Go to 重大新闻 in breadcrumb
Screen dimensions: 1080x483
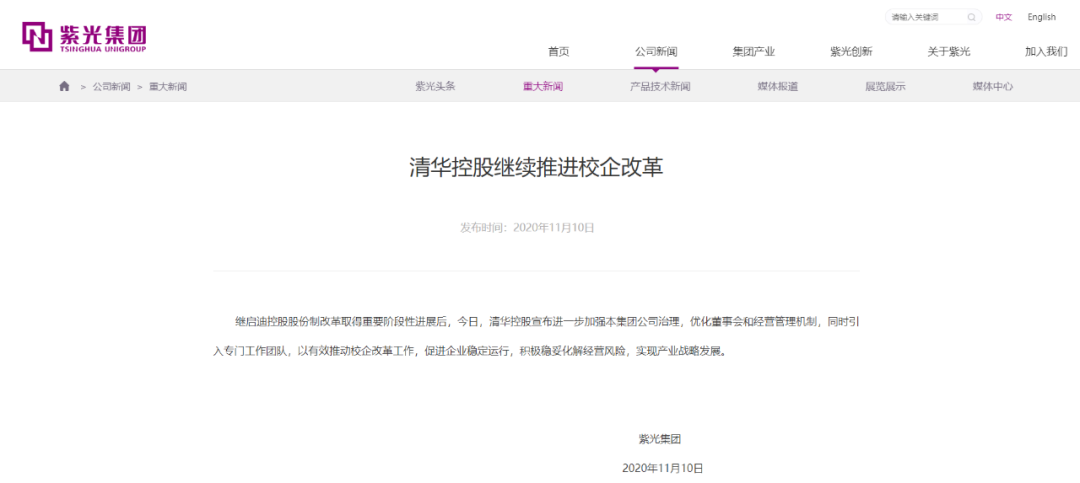point(168,87)
